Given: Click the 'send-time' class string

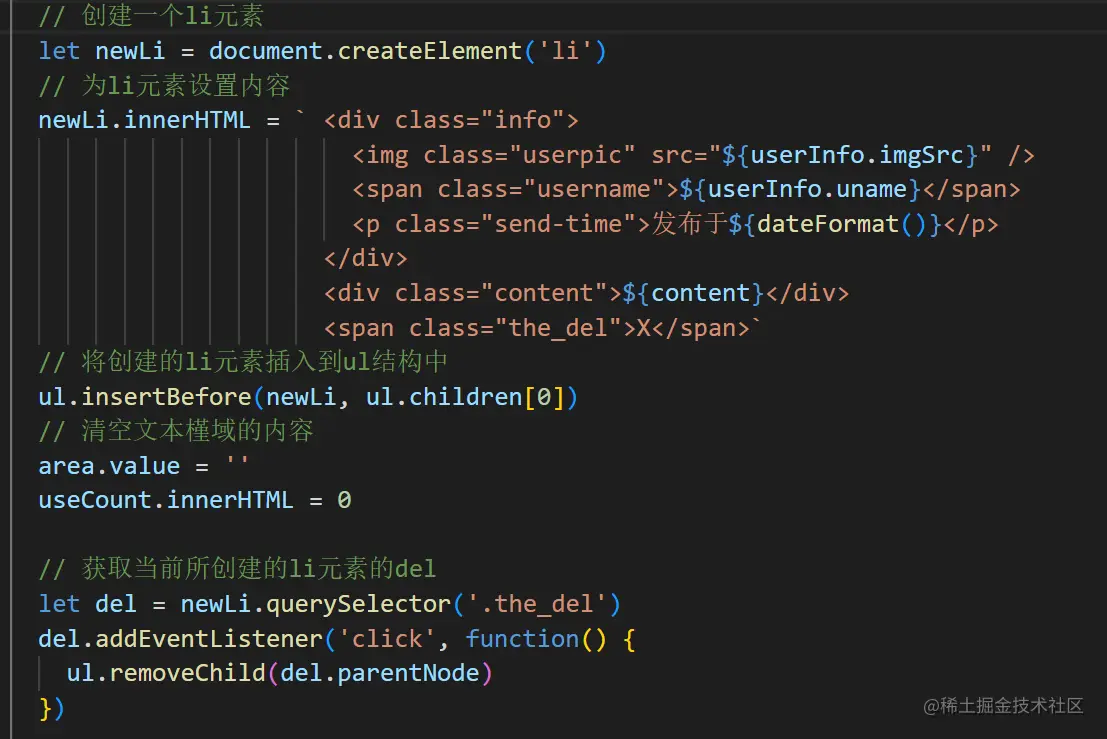Looking at the screenshot, I should [x=558, y=224].
